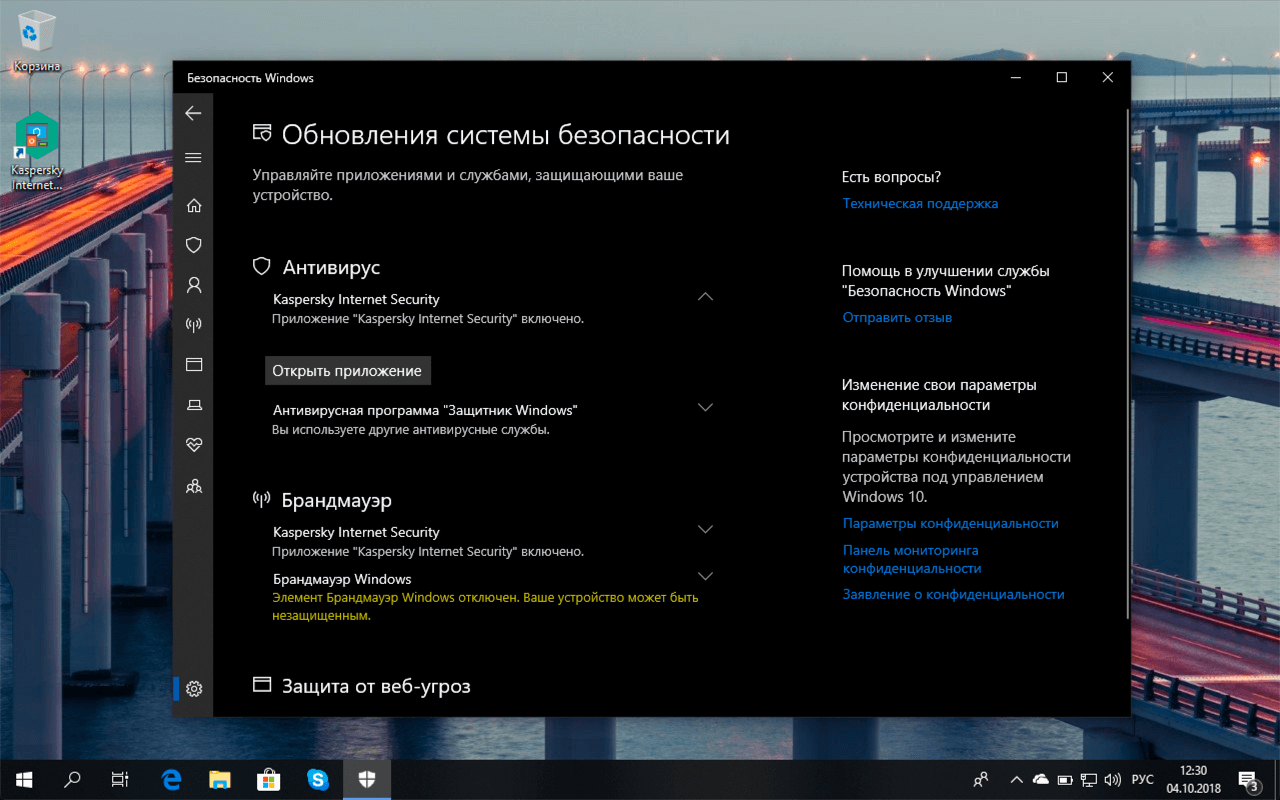The width and height of the screenshot is (1280, 800).
Task: Open Skype from the taskbar
Action: coord(318,779)
